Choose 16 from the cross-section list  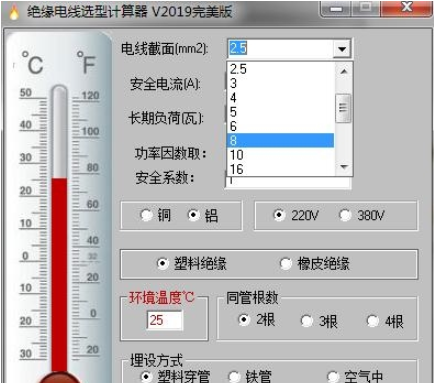coord(280,169)
